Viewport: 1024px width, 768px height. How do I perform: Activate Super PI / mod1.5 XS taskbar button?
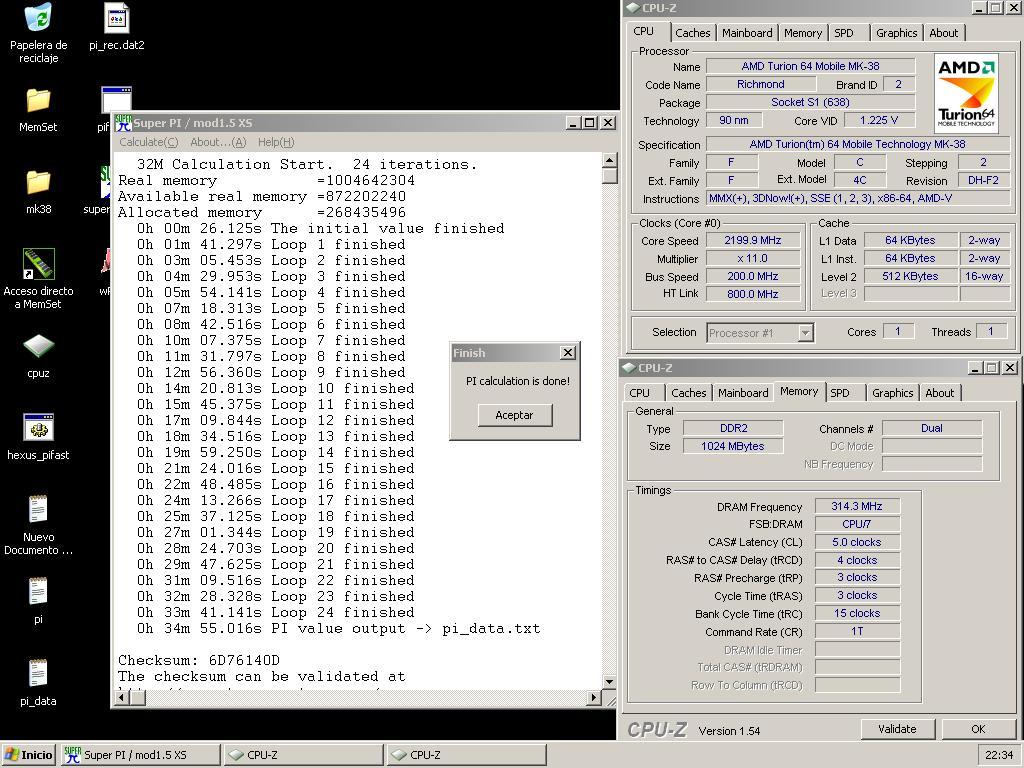pyautogui.click(x=140, y=755)
